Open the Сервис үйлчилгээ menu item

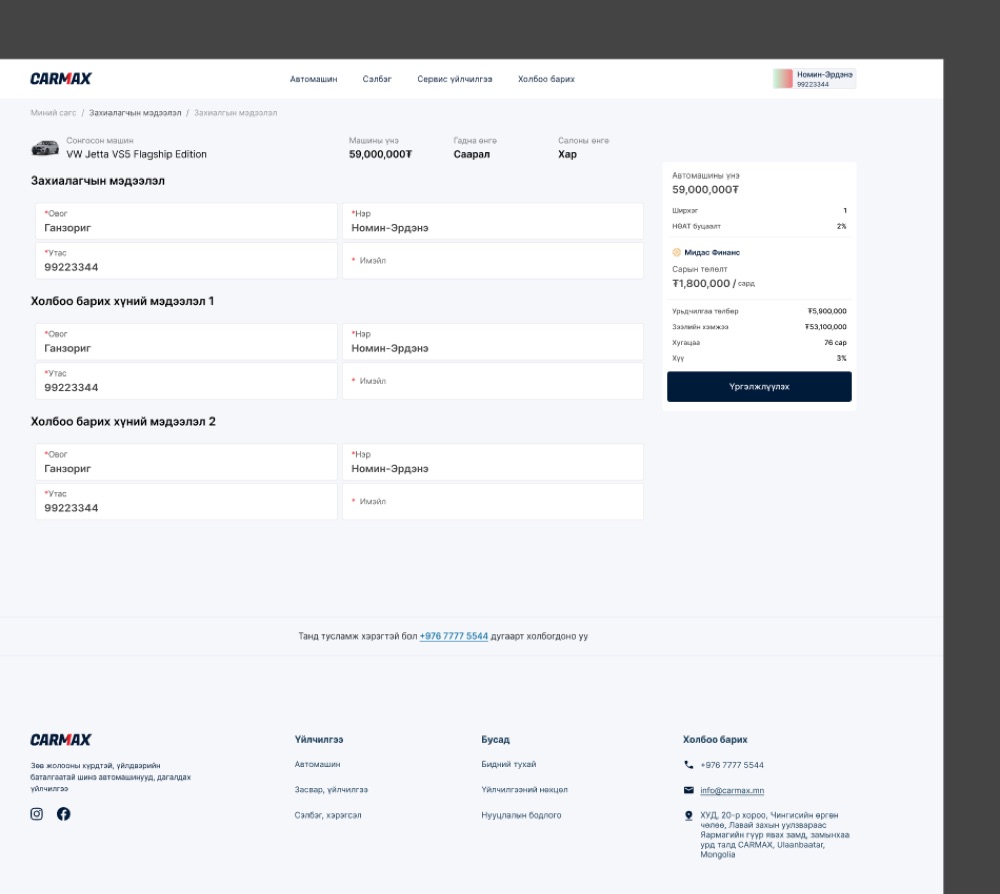pyautogui.click(x=455, y=79)
